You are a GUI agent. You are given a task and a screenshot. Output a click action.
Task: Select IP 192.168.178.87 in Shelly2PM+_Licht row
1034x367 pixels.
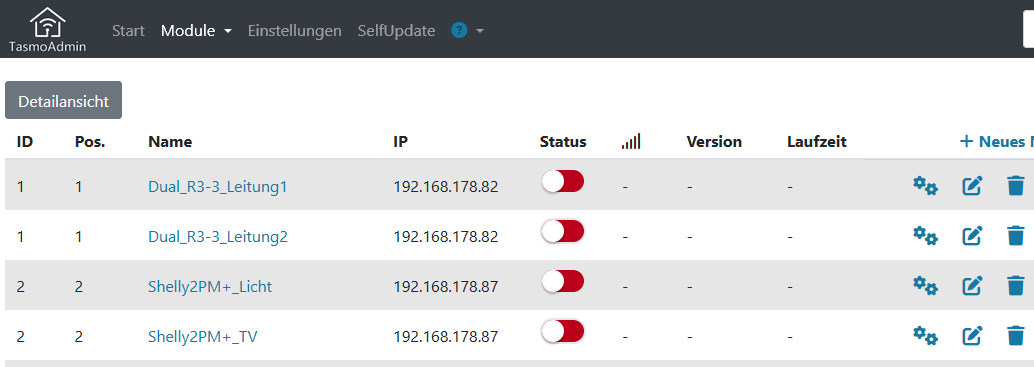[446, 287]
